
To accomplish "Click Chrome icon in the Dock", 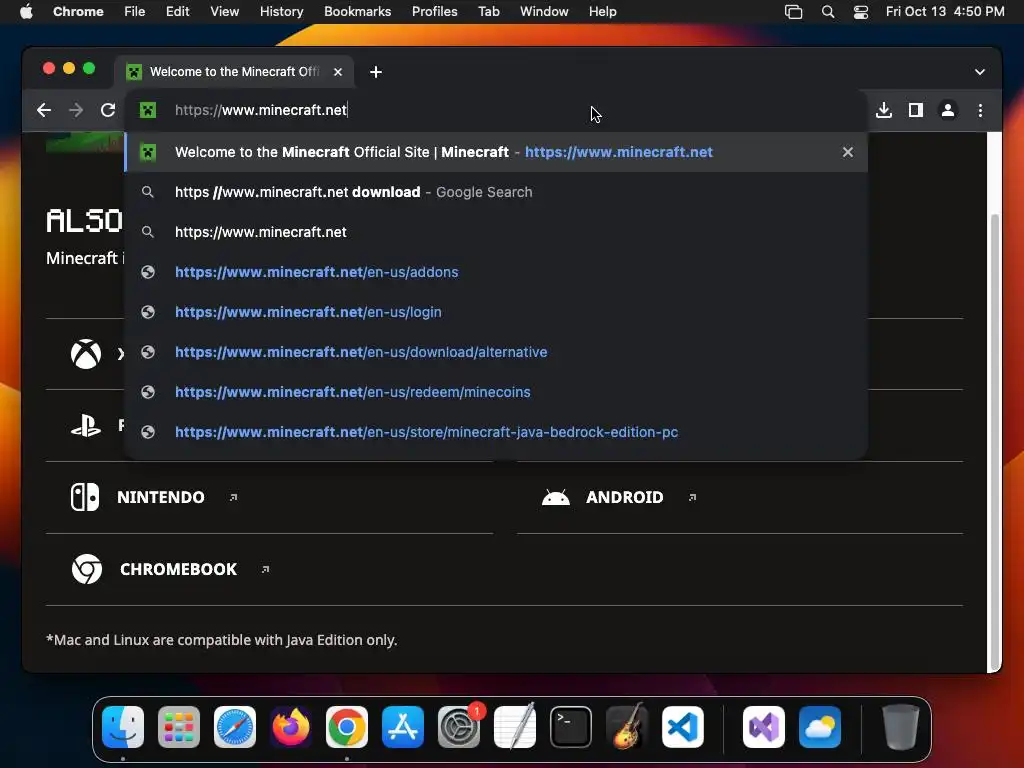I will click(x=347, y=727).
